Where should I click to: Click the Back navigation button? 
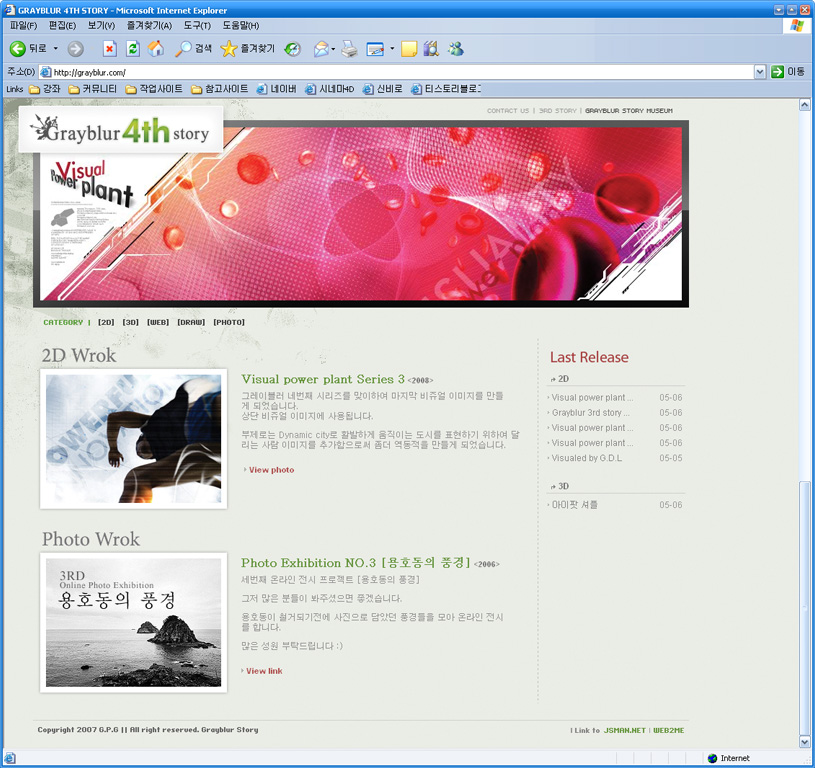(28, 48)
